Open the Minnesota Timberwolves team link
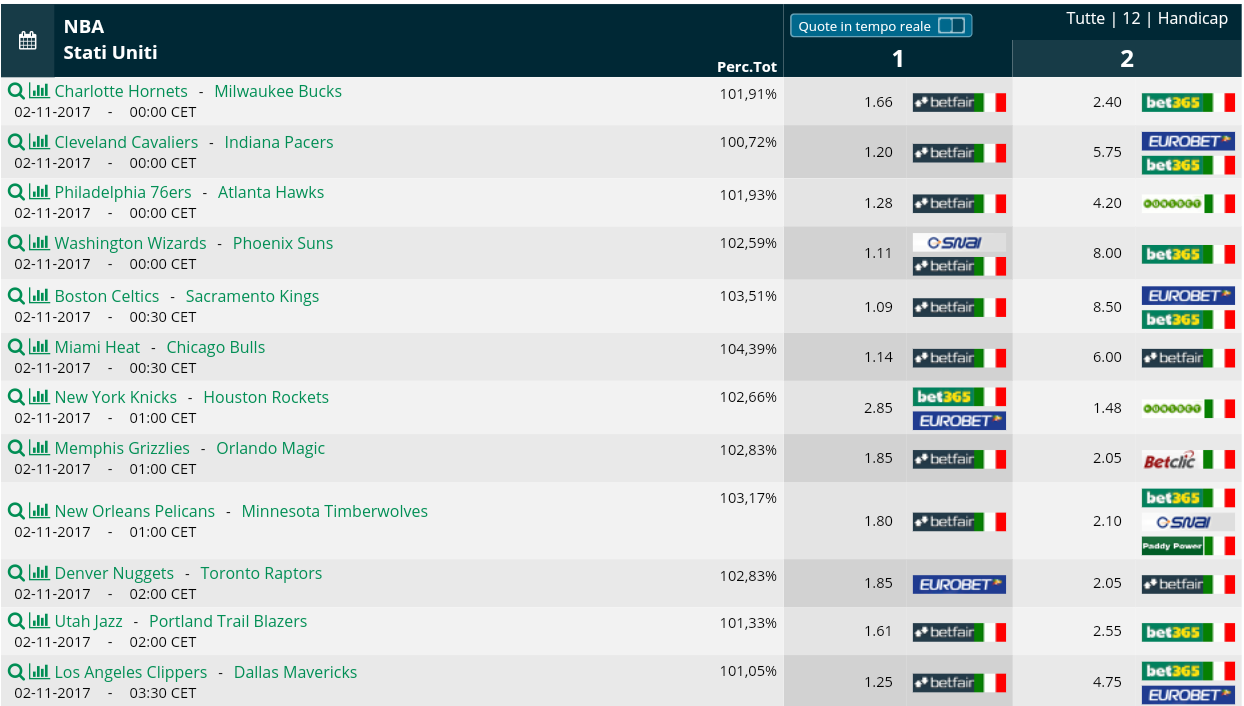 [335, 511]
